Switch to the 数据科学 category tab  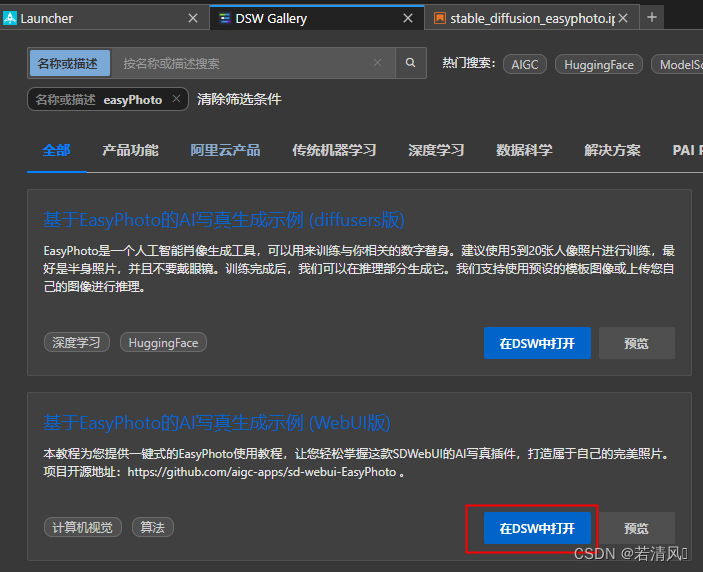coord(524,150)
